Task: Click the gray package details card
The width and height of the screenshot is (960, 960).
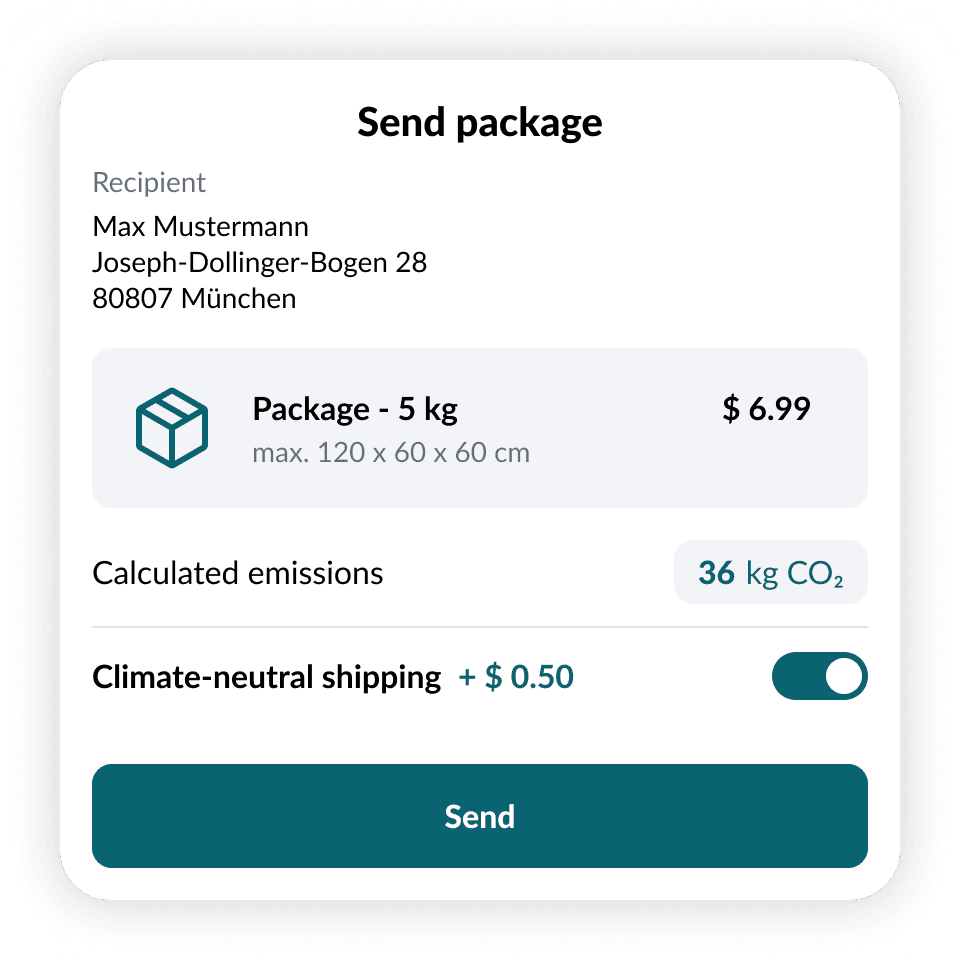Action: tap(480, 427)
